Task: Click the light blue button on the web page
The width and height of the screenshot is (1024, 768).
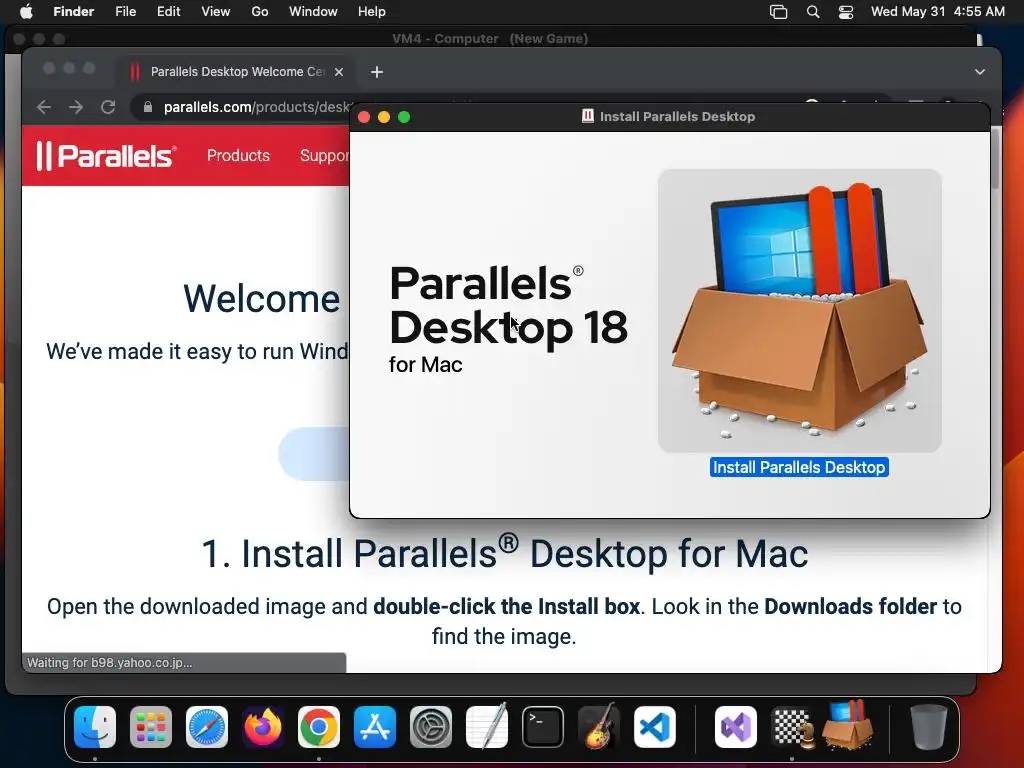Action: point(314,454)
